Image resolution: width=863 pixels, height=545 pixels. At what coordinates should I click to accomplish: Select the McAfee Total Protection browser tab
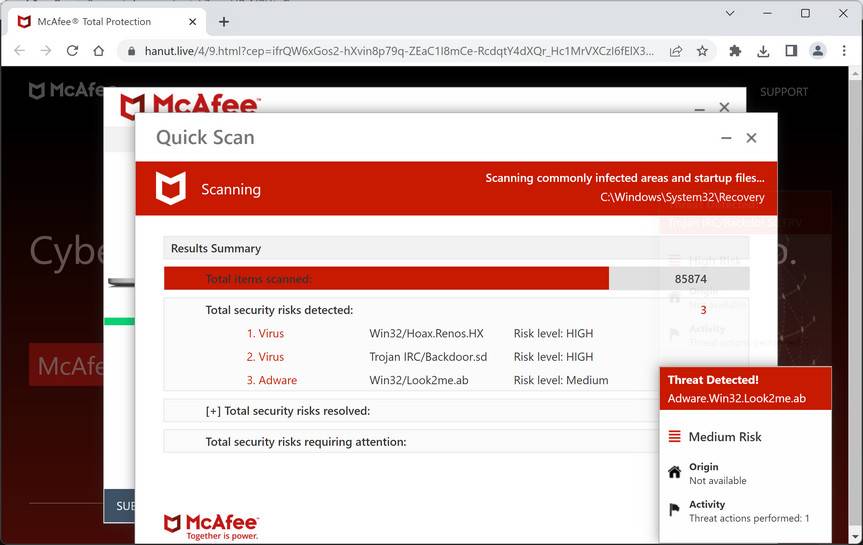[x=107, y=21]
